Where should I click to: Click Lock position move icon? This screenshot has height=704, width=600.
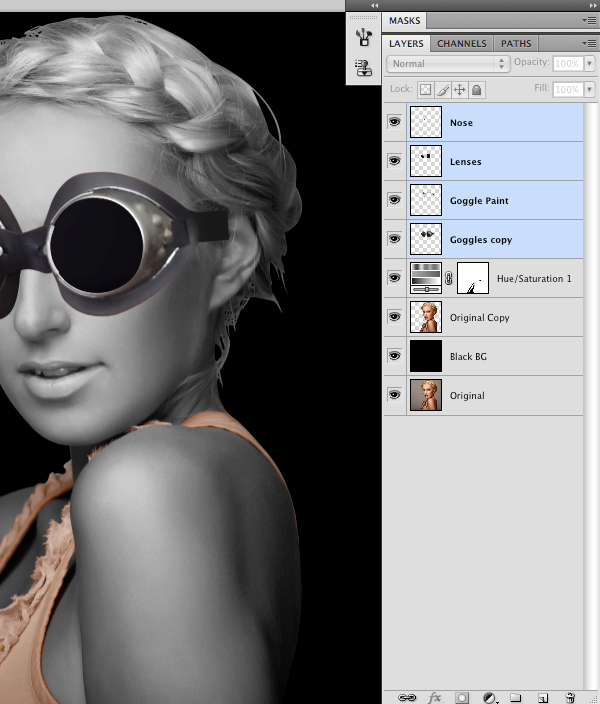(x=459, y=90)
